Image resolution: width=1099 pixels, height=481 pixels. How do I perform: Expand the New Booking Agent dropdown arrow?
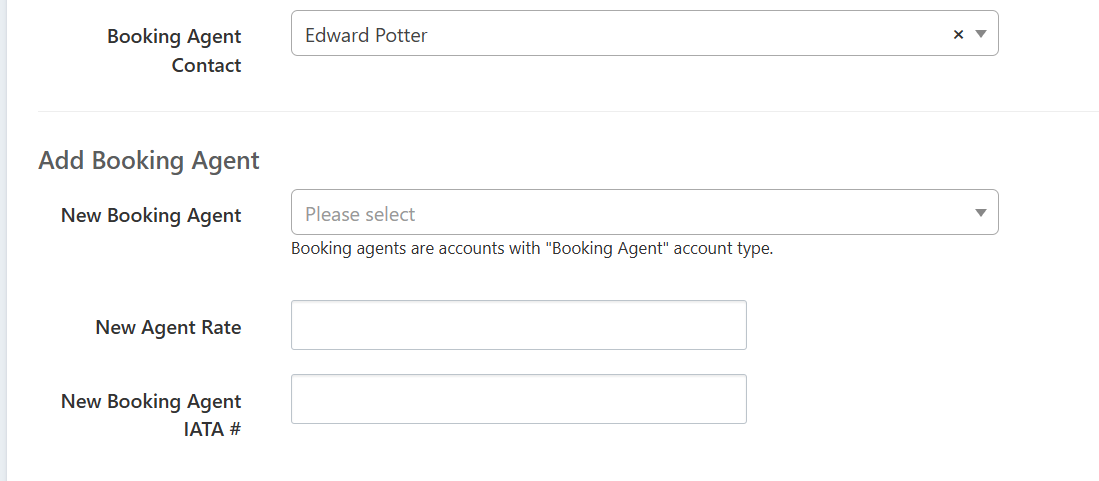(981, 213)
